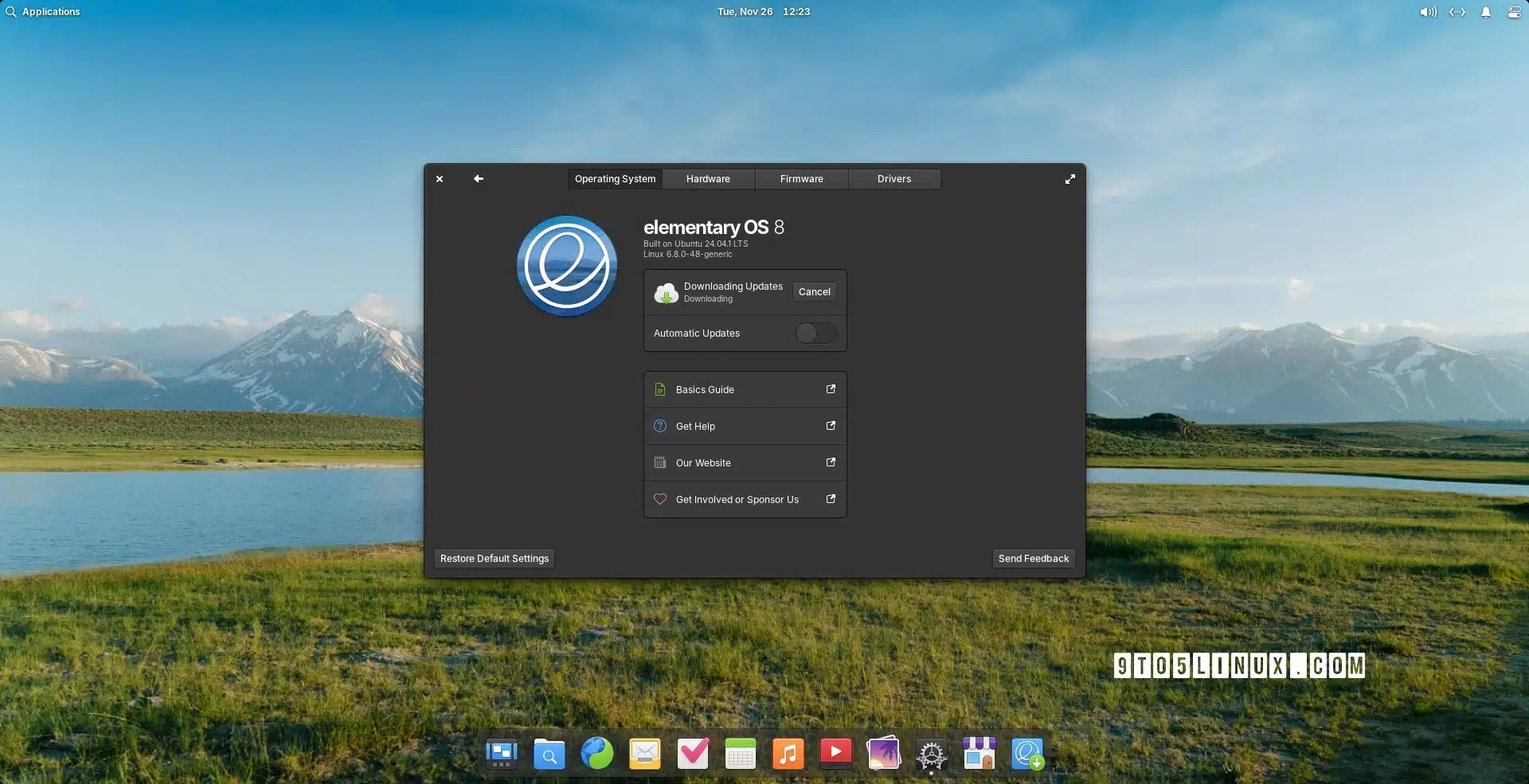Open the notifications bell indicator
Screen dimensions: 1529x784
(1485, 12)
